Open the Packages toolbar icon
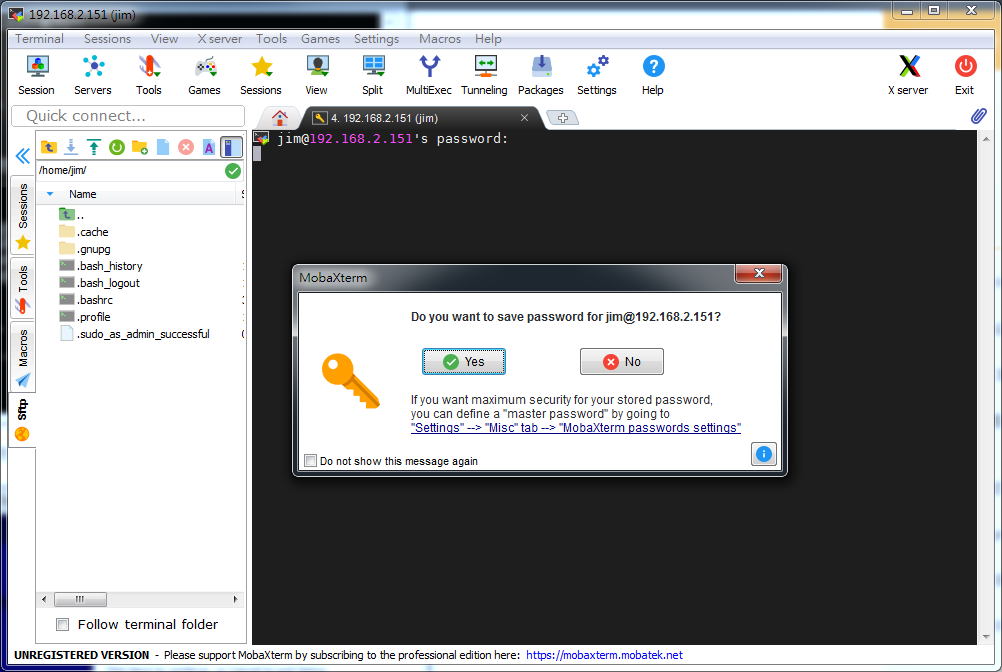1002x672 pixels. click(x=541, y=75)
